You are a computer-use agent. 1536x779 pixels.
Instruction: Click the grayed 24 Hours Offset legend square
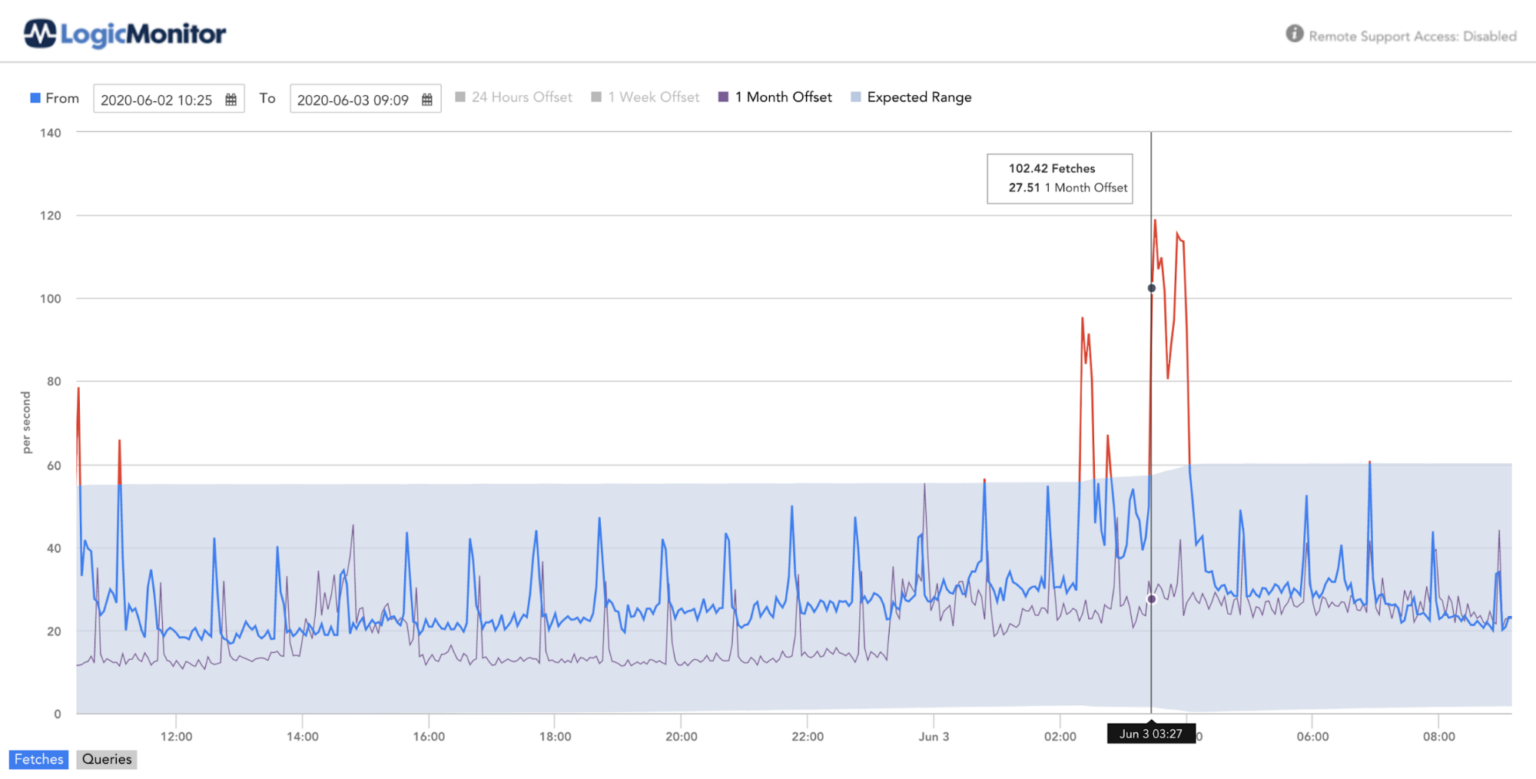[462, 97]
